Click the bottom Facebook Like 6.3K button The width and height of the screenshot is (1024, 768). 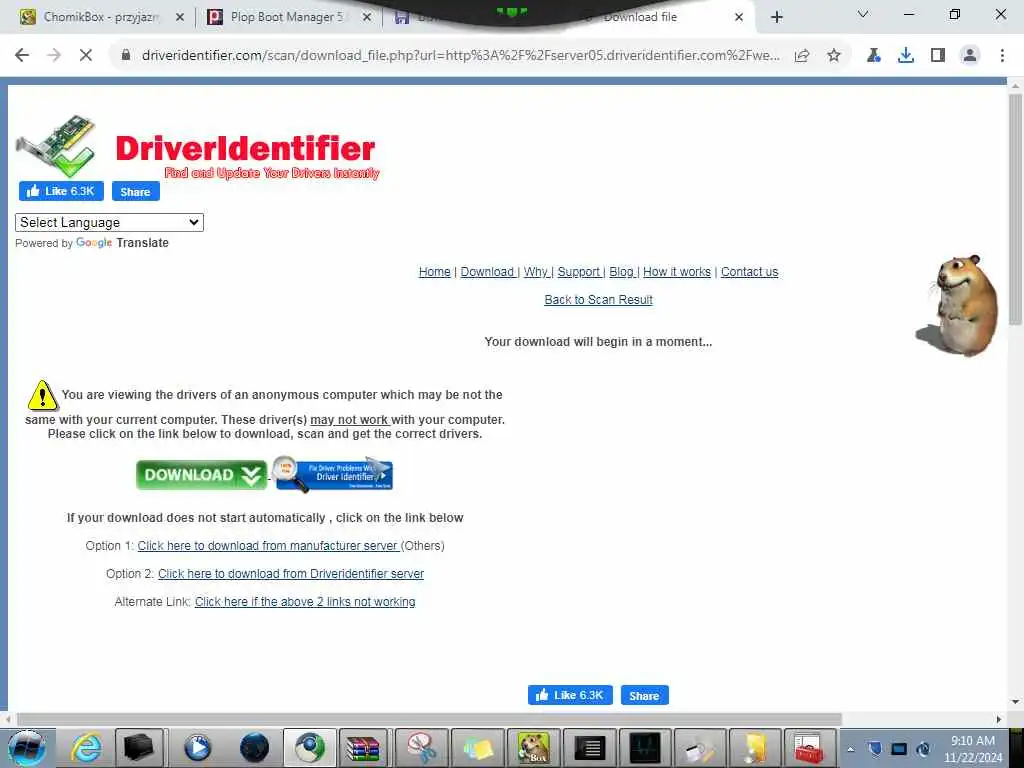(570, 696)
